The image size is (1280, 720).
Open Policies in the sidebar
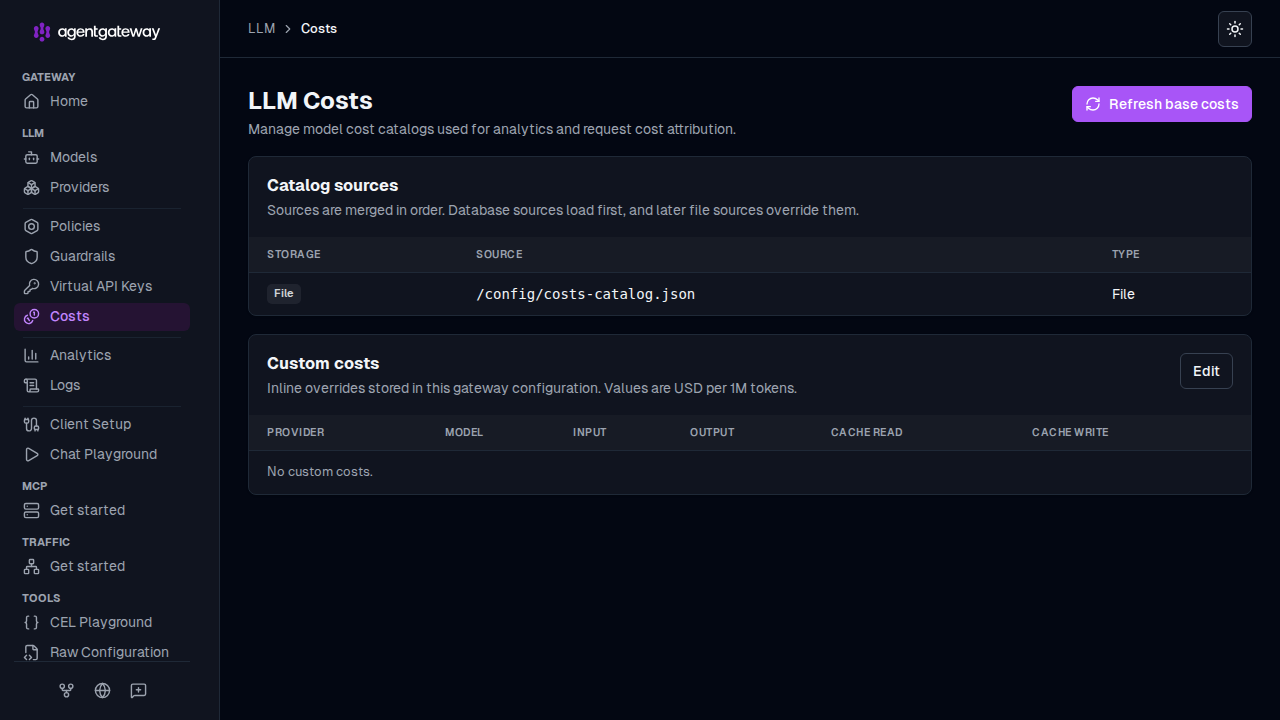pyautogui.click(x=102, y=226)
